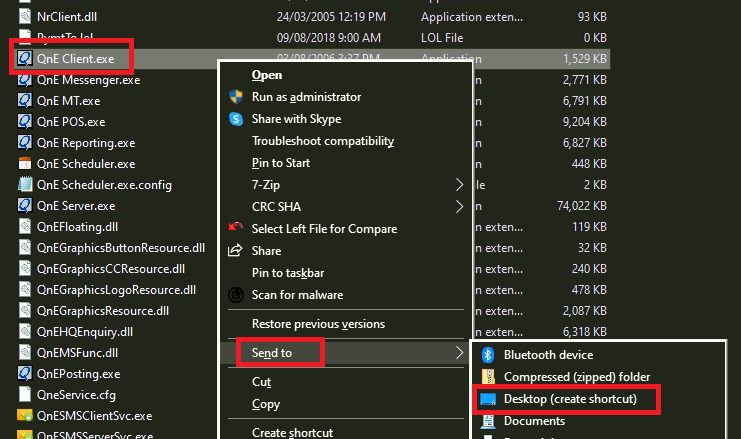Viewport: 741px width, 439px height.
Task: Click the QnE POS.exe file icon
Action: click(25, 121)
